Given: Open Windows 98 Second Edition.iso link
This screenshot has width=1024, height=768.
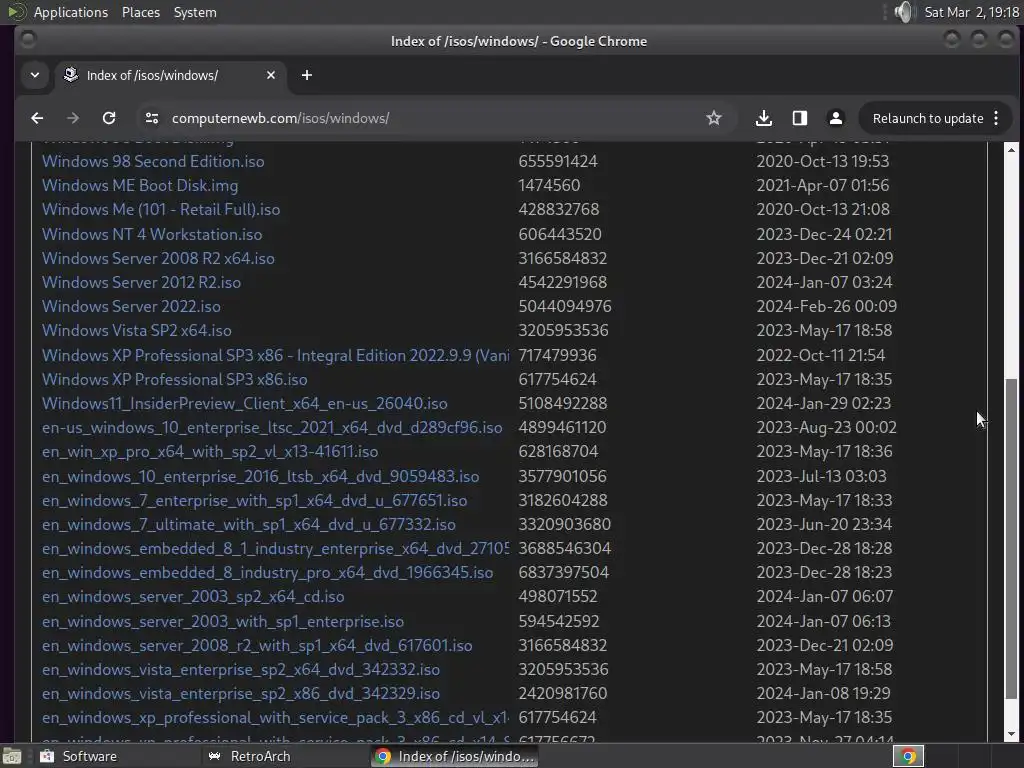Looking at the screenshot, I should click(x=153, y=161).
